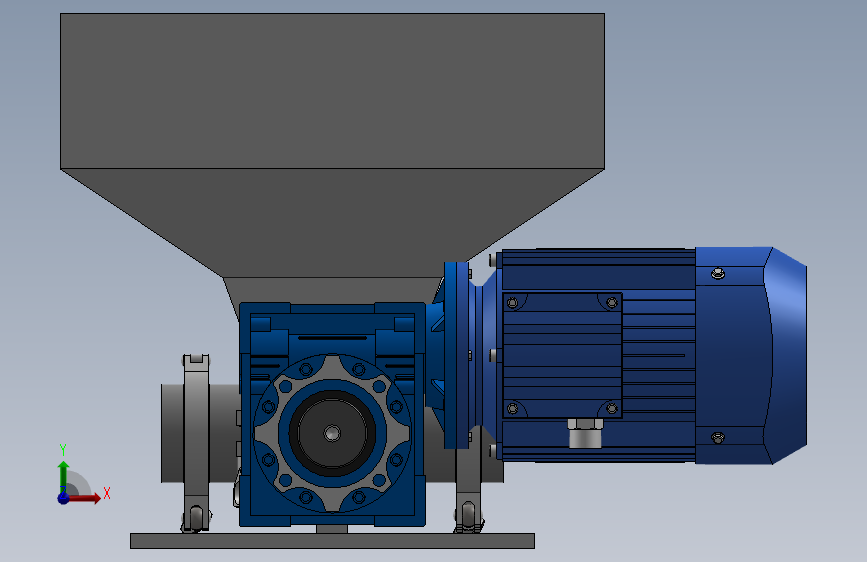Click the blue origin ball of the triad
This screenshot has width=867, height=562.
click(x=64, y=498)
